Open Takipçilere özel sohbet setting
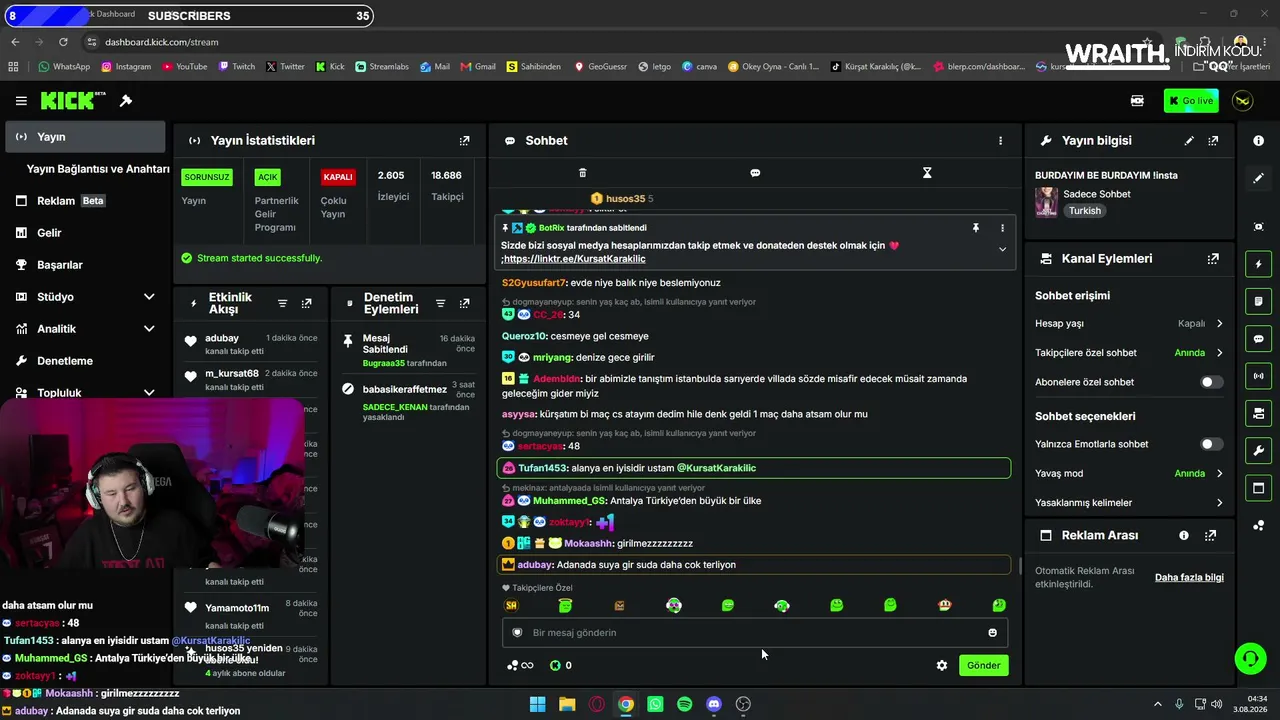Image resolution: width=1280 pixels, height=720 pixels. point(1129,353)
